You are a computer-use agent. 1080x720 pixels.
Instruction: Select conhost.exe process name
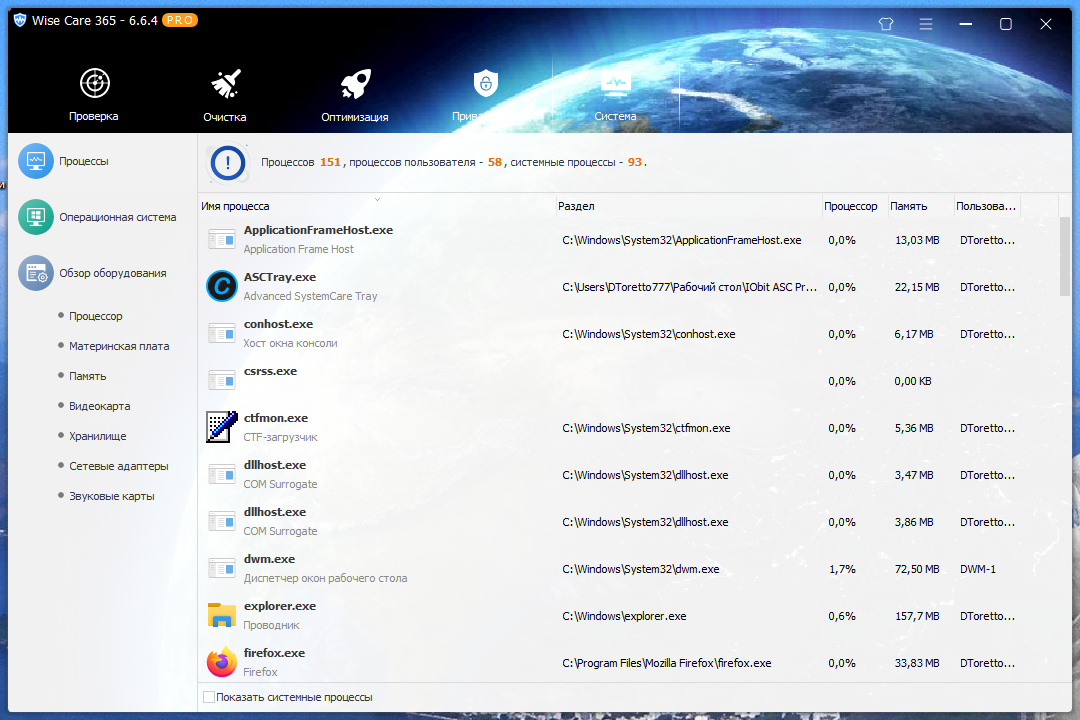pyautogui.click(x=278, y=324)
